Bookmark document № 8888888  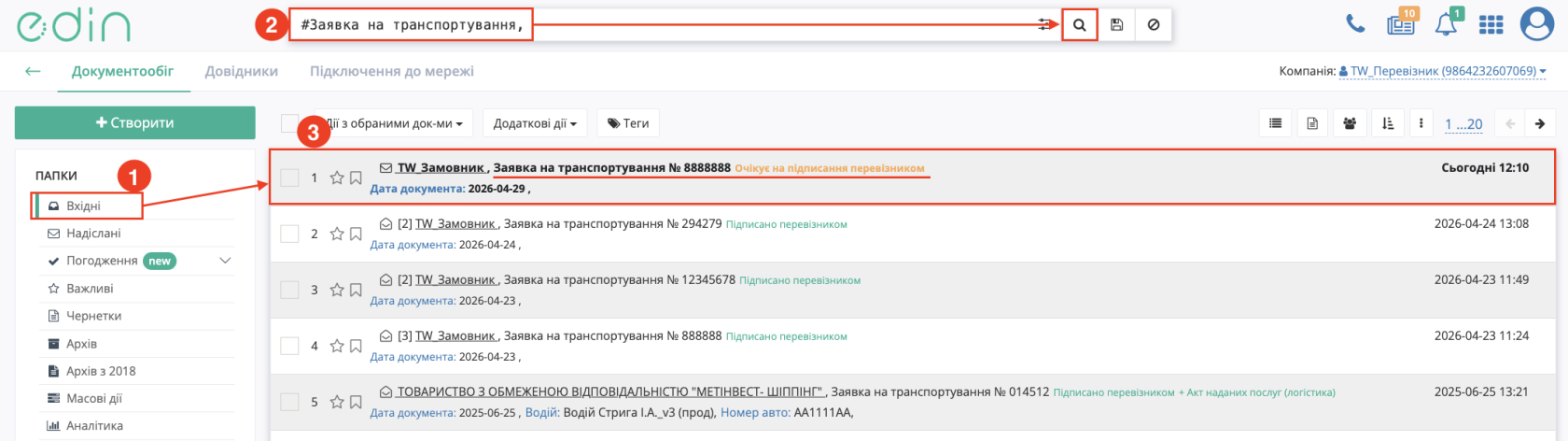click(x=356, y=178)
